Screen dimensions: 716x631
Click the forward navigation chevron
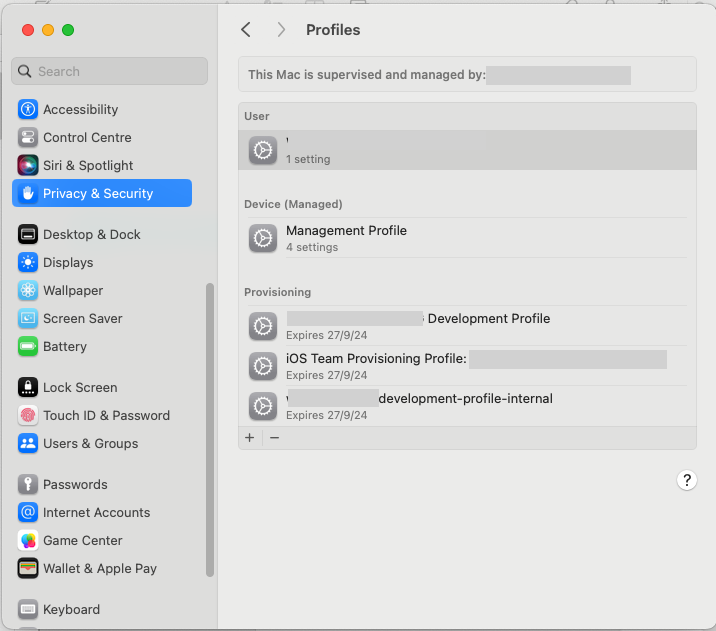[x=281, y=30]
